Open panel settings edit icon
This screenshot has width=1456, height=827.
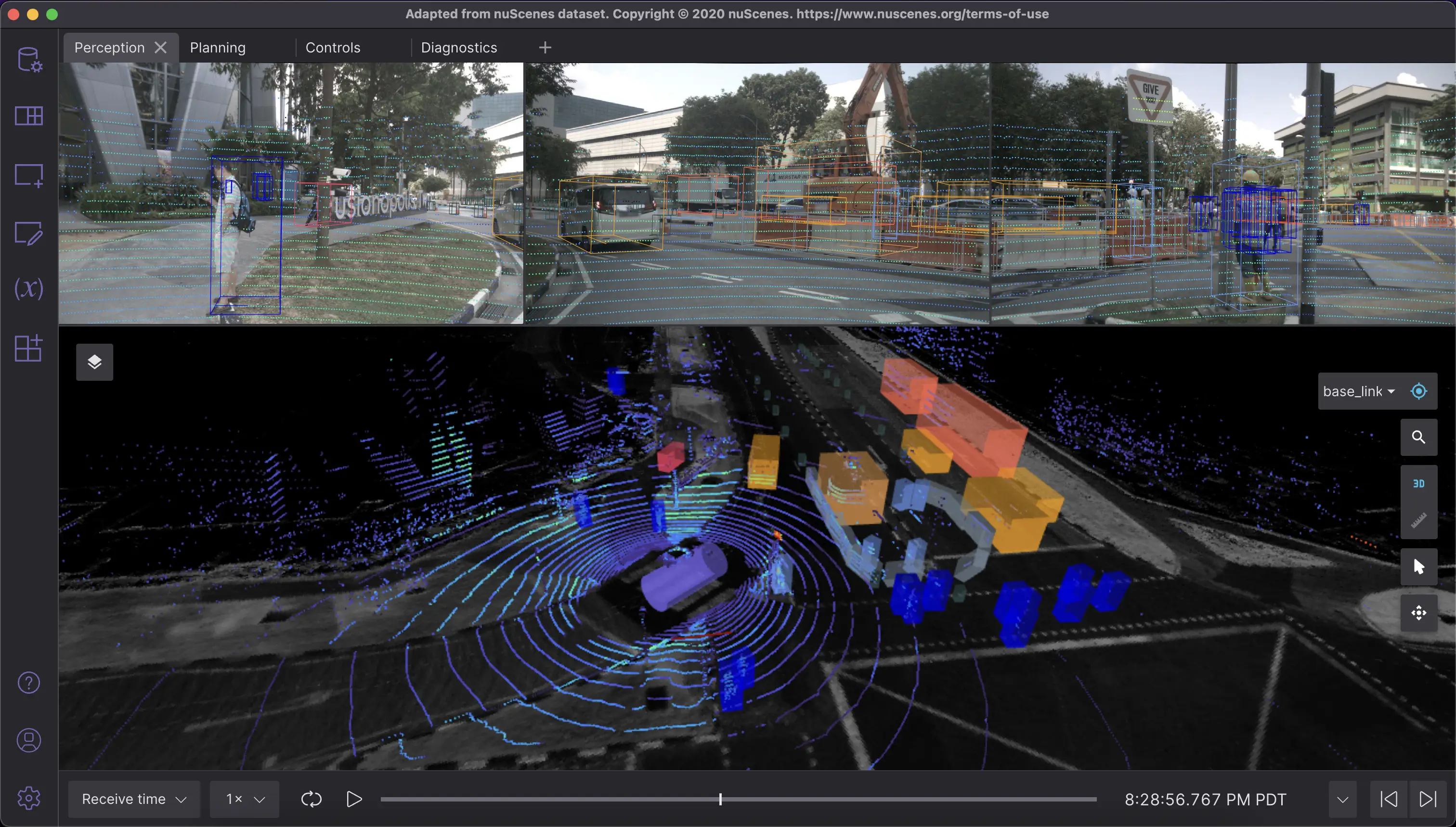click(x=28, y=233)
